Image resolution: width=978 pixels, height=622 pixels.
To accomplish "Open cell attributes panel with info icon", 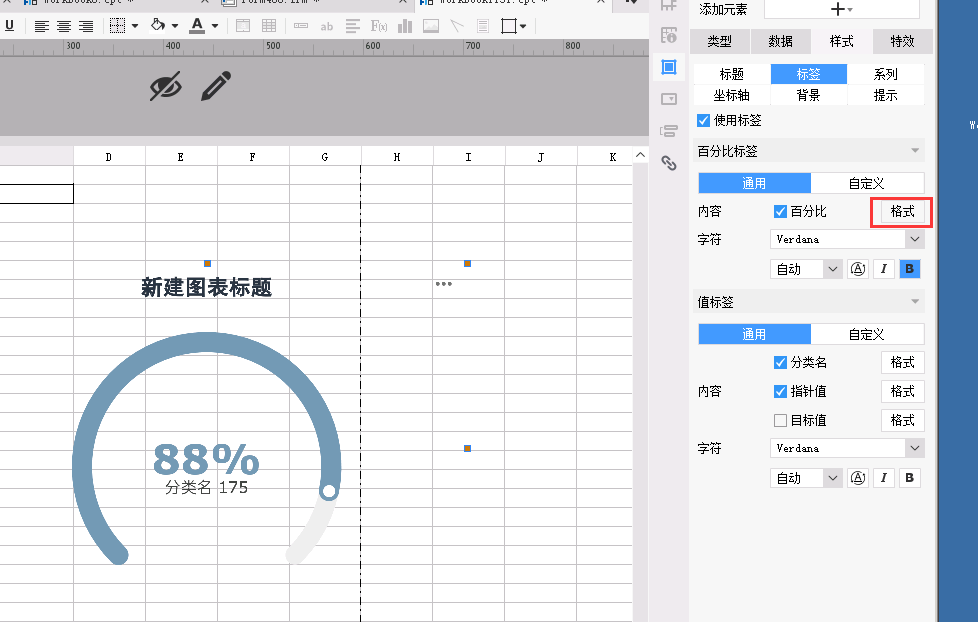I will [x=669, y=35].
